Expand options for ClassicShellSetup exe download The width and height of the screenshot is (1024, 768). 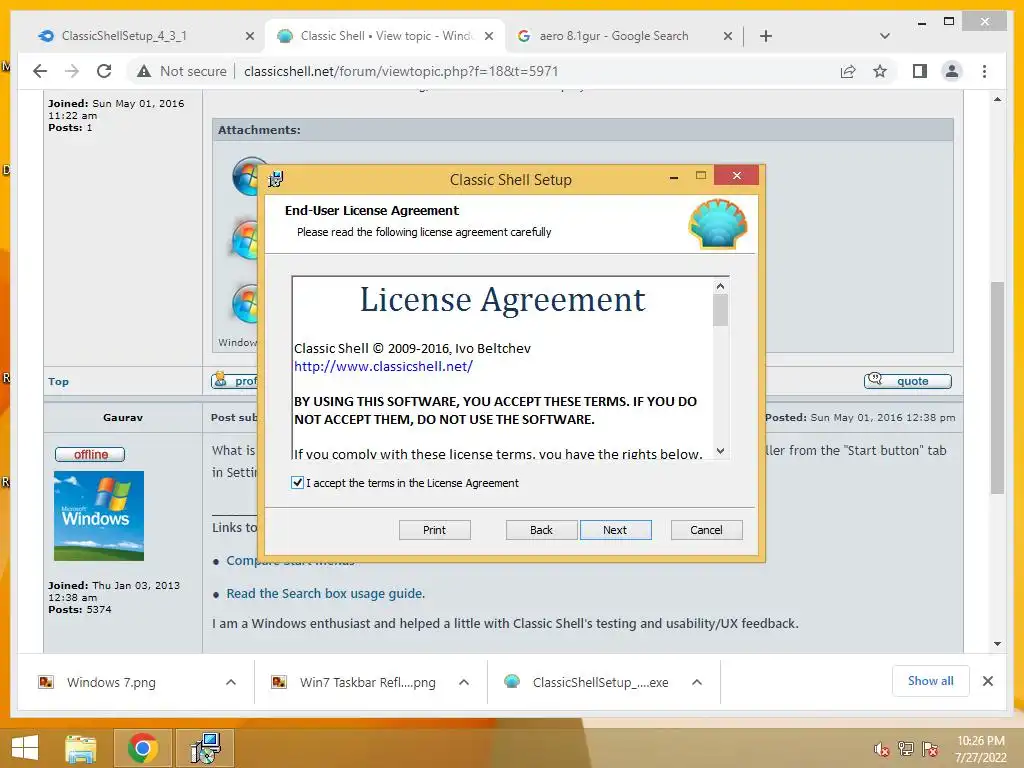click(697, 682)
